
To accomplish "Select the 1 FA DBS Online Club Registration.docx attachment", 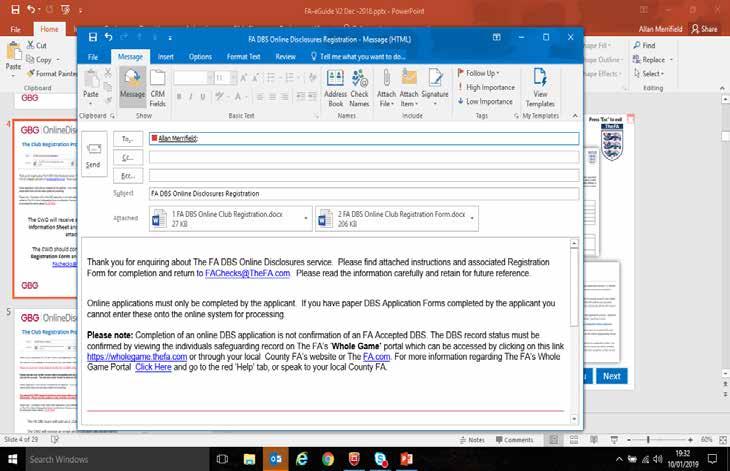I will coord(226,219).
